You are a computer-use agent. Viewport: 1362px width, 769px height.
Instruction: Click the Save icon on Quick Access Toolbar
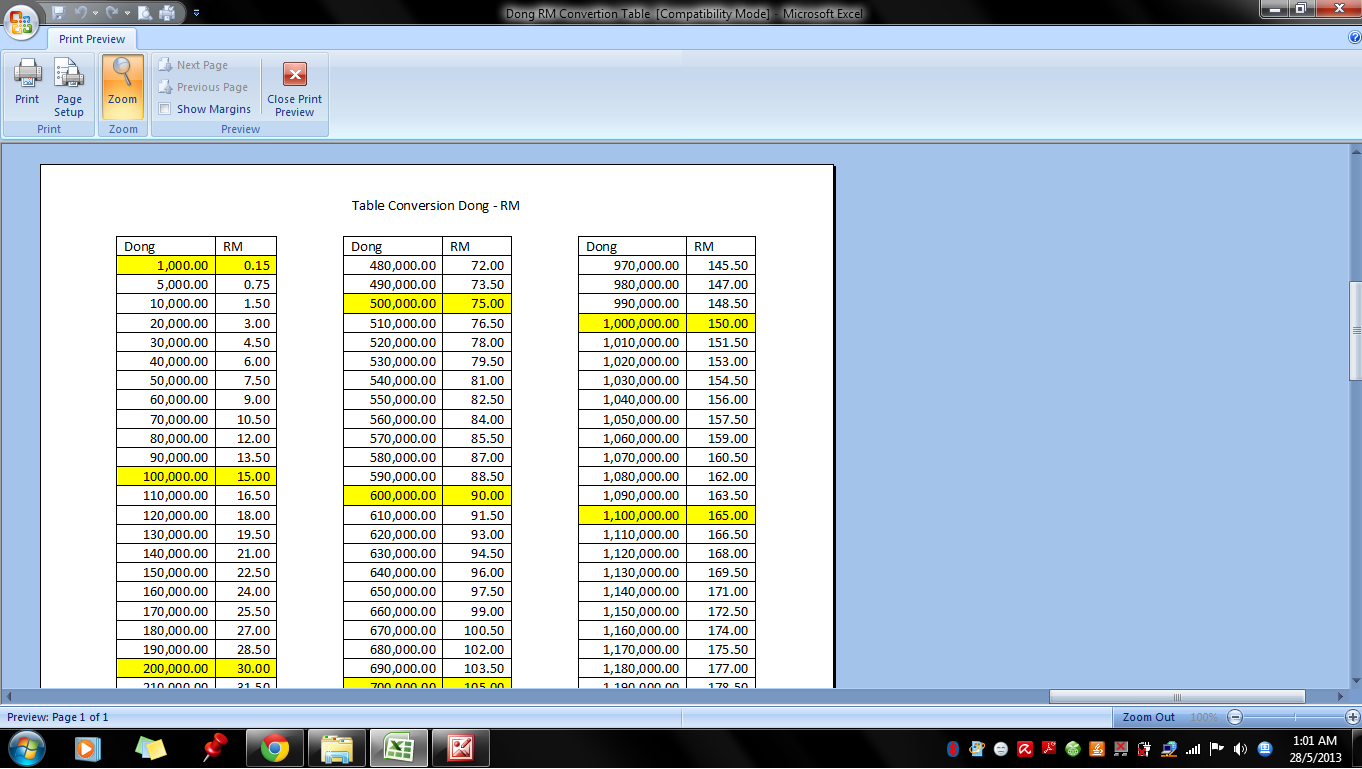(58, 13)
